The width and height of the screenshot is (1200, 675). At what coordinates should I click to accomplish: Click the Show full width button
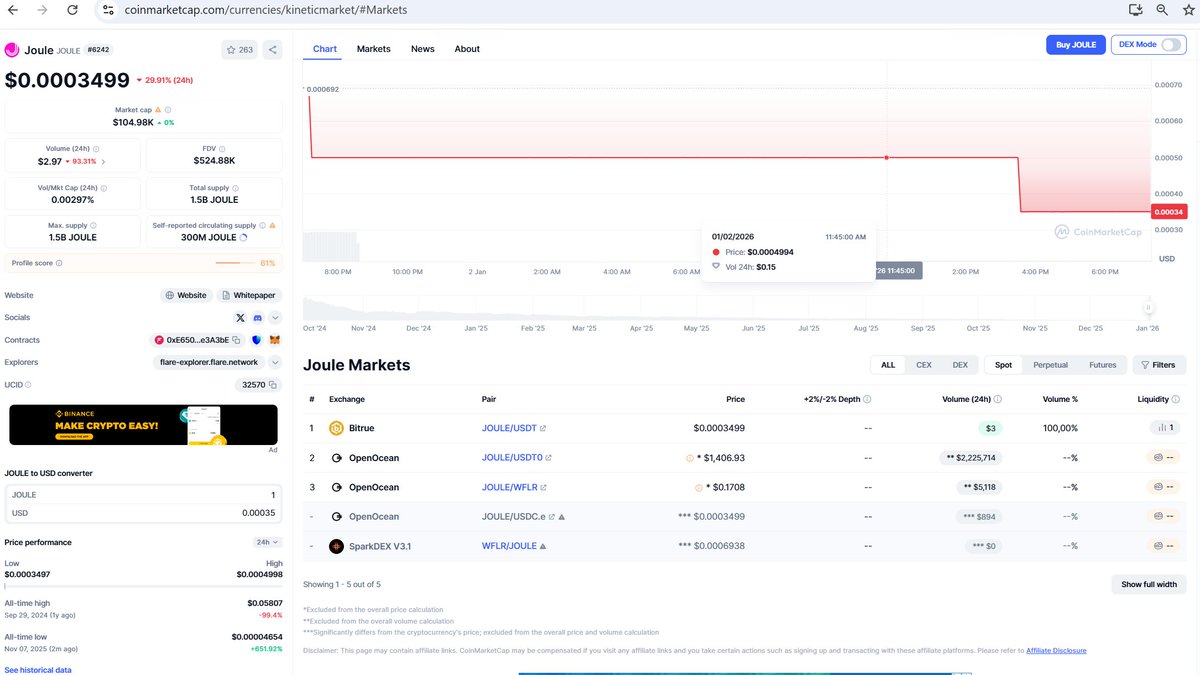tap(1149, 584)
